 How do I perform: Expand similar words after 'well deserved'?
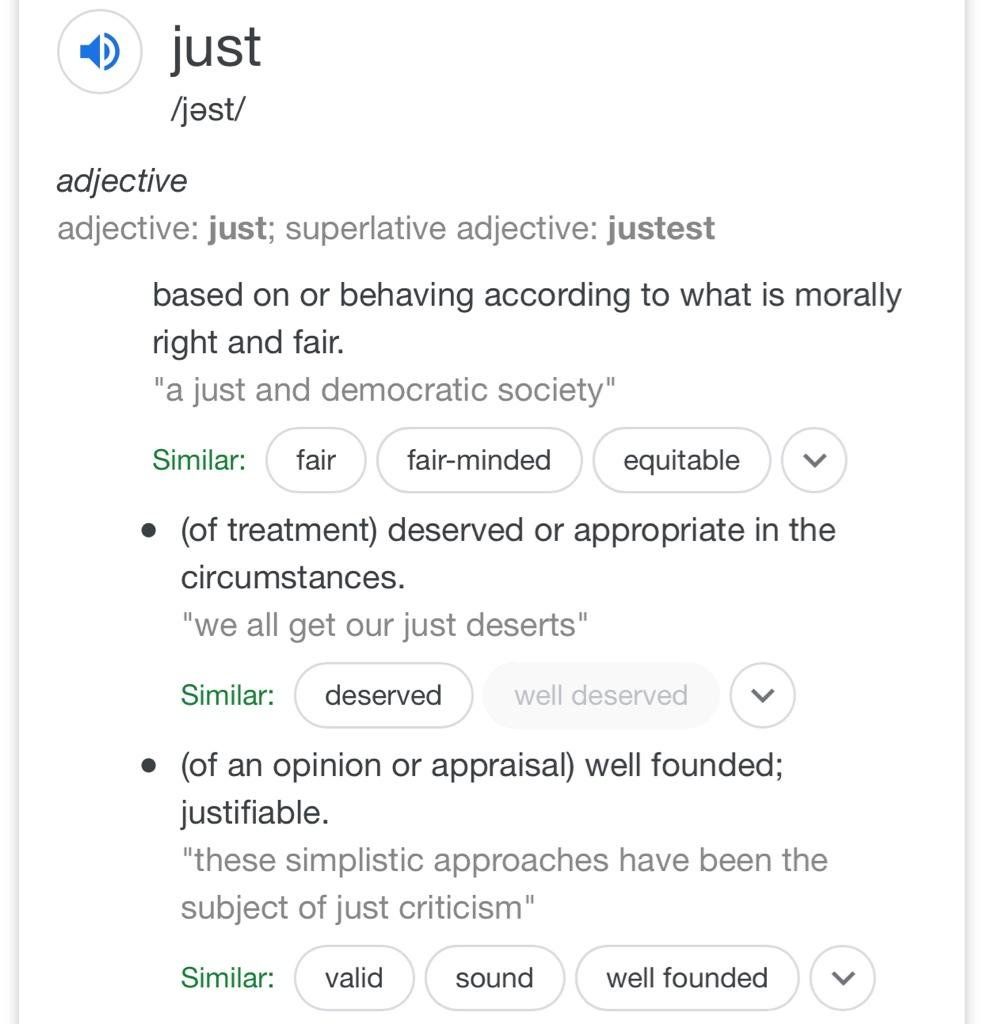(762, 695)
